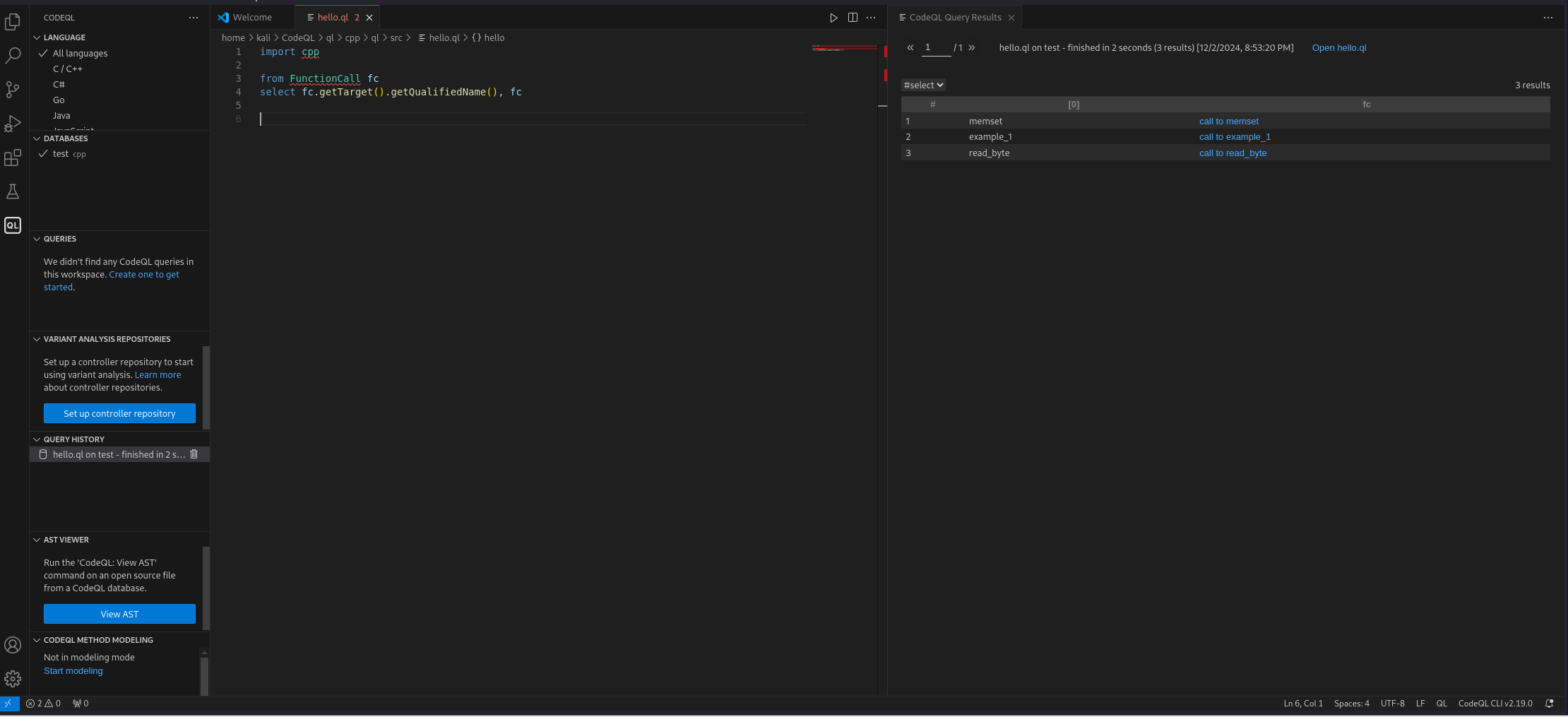The height and width of the screenshot is (717, 1568).
Task: Run the query with the play icon
Action: coord(833,18)
